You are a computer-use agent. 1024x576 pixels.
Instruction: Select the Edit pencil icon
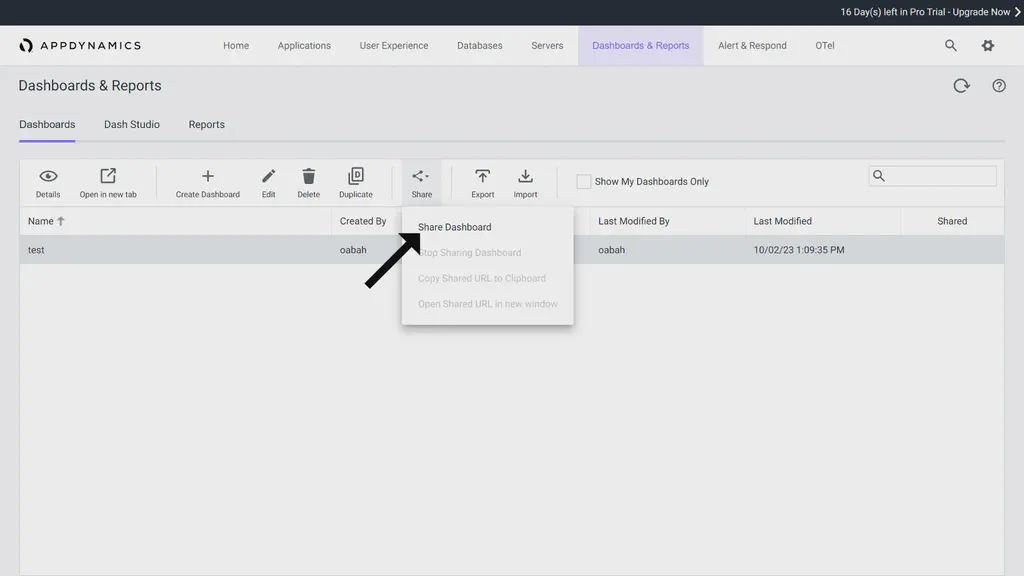click(x=268, y=176)
